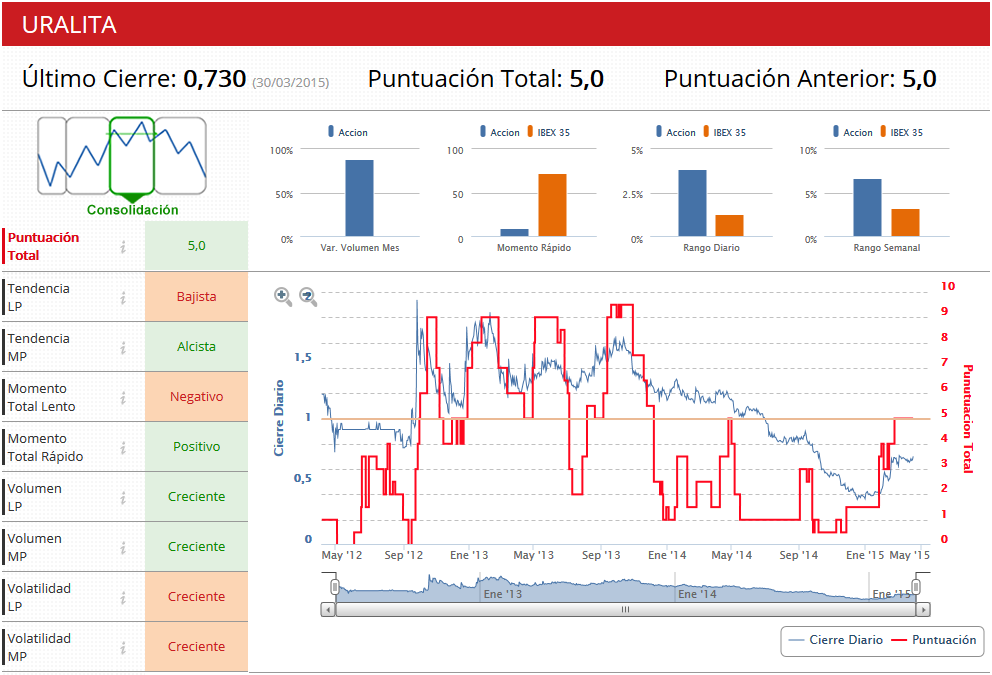Open info icon for Tendencia MP
The image size is (992, 675).
123,347
